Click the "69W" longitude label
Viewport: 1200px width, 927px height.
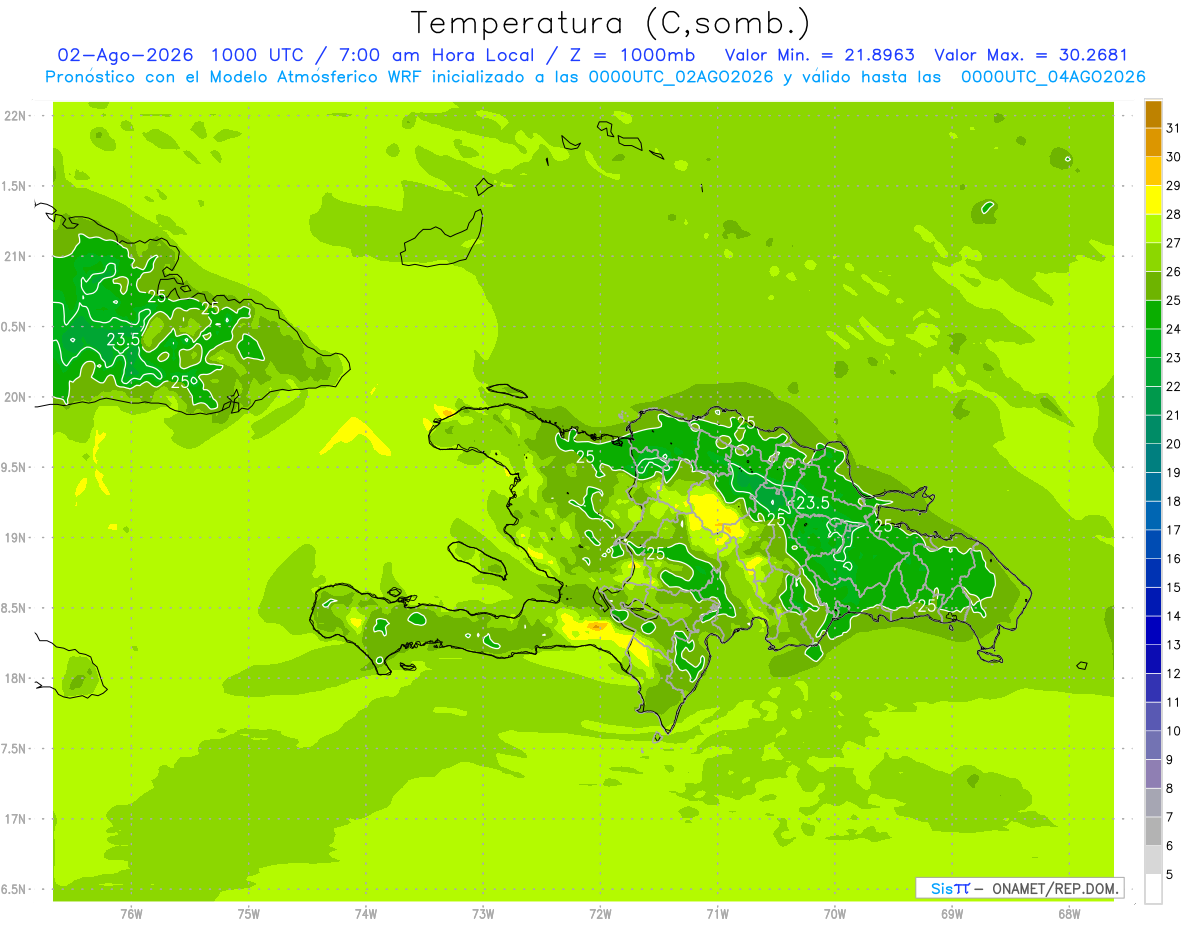pyautogui.click(x=952, y=913)
